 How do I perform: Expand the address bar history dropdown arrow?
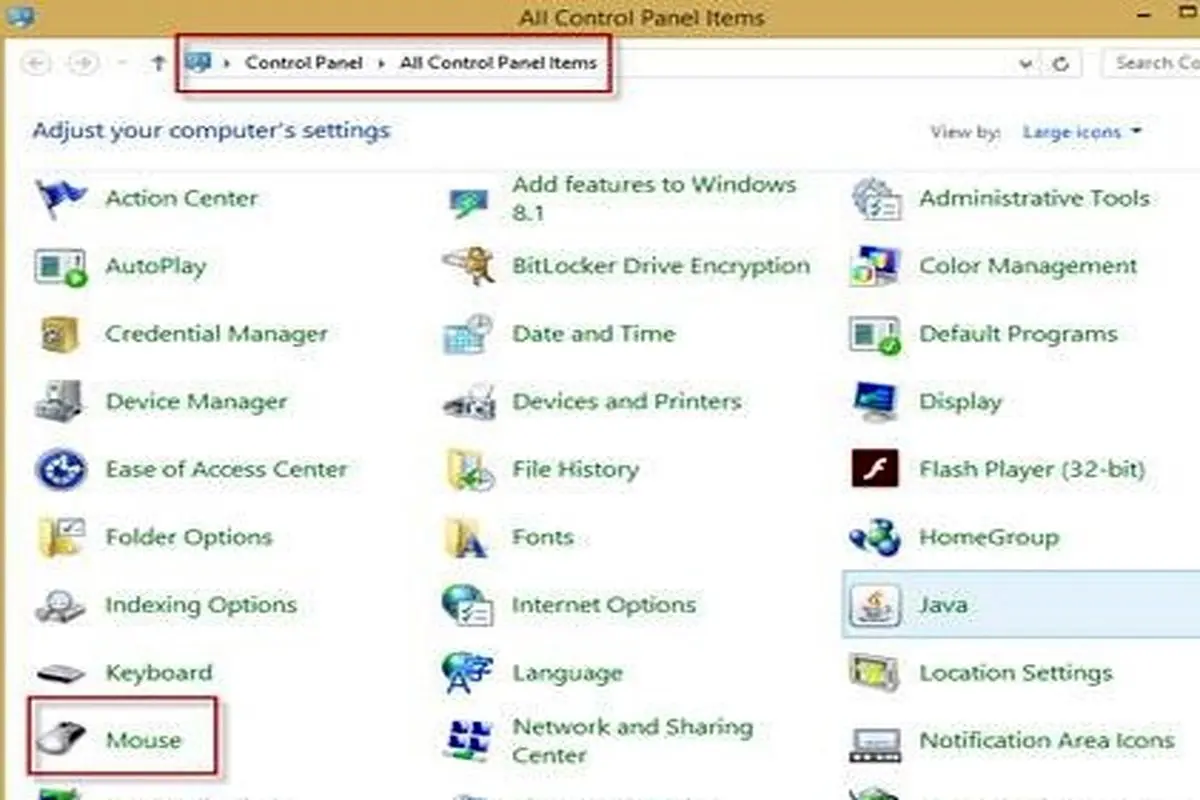[1025, 63]
